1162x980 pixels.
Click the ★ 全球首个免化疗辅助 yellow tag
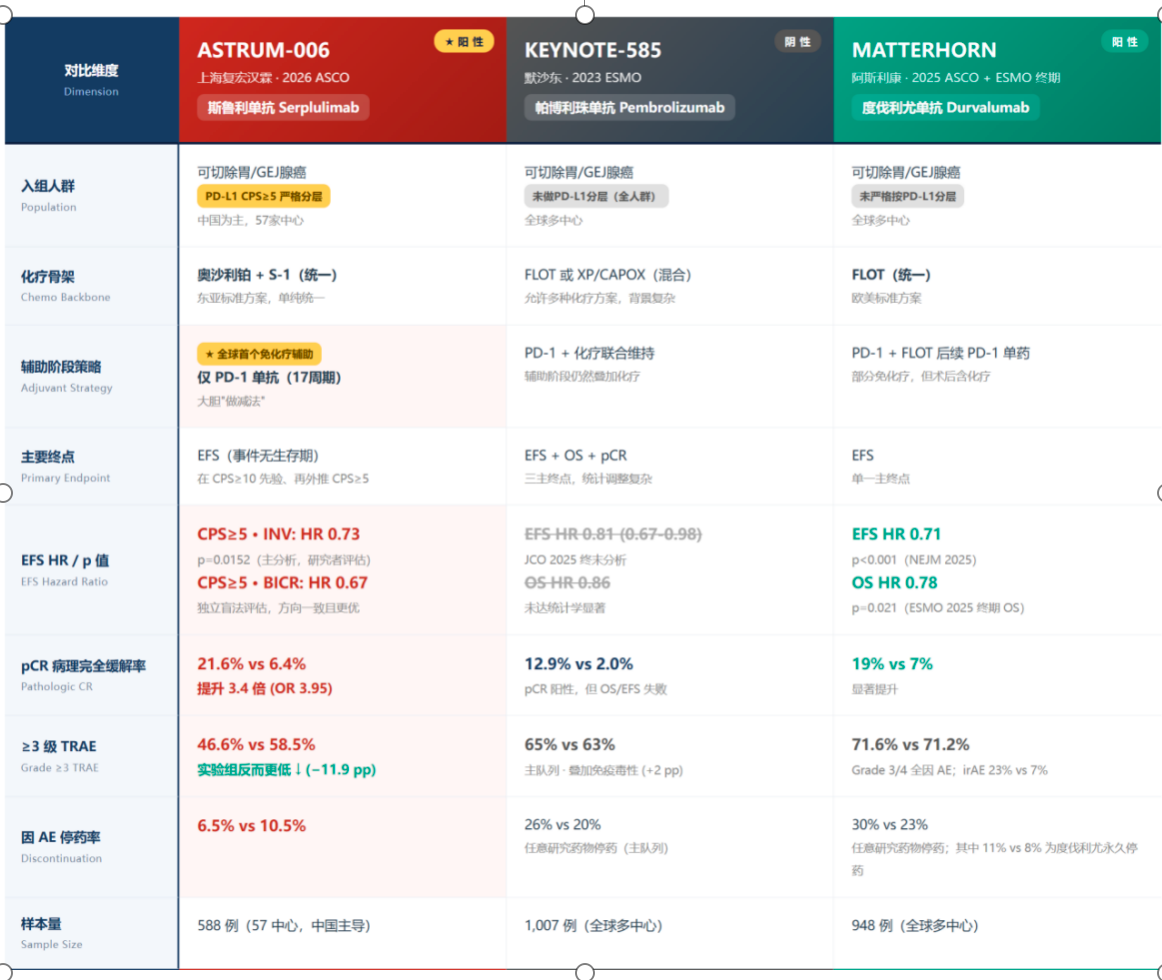pos(259,354)
